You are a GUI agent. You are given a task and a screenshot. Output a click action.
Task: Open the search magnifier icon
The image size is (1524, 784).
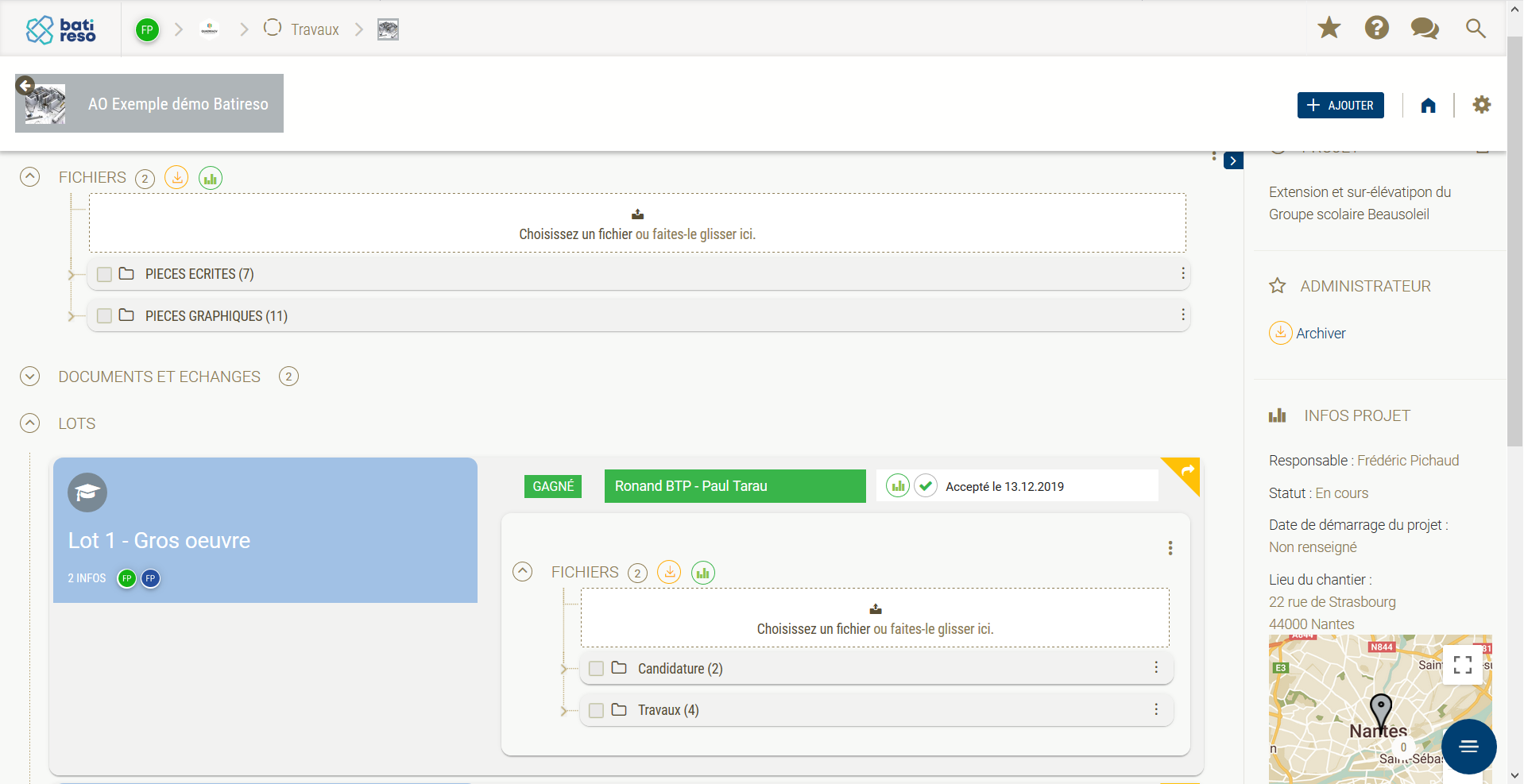[1476, 29]
